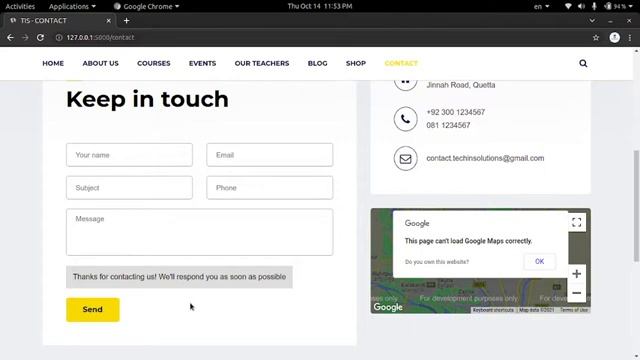This screenshot has width=640, height=360.
Task: Reload the contact page
Action: click(x=40, y=38)
